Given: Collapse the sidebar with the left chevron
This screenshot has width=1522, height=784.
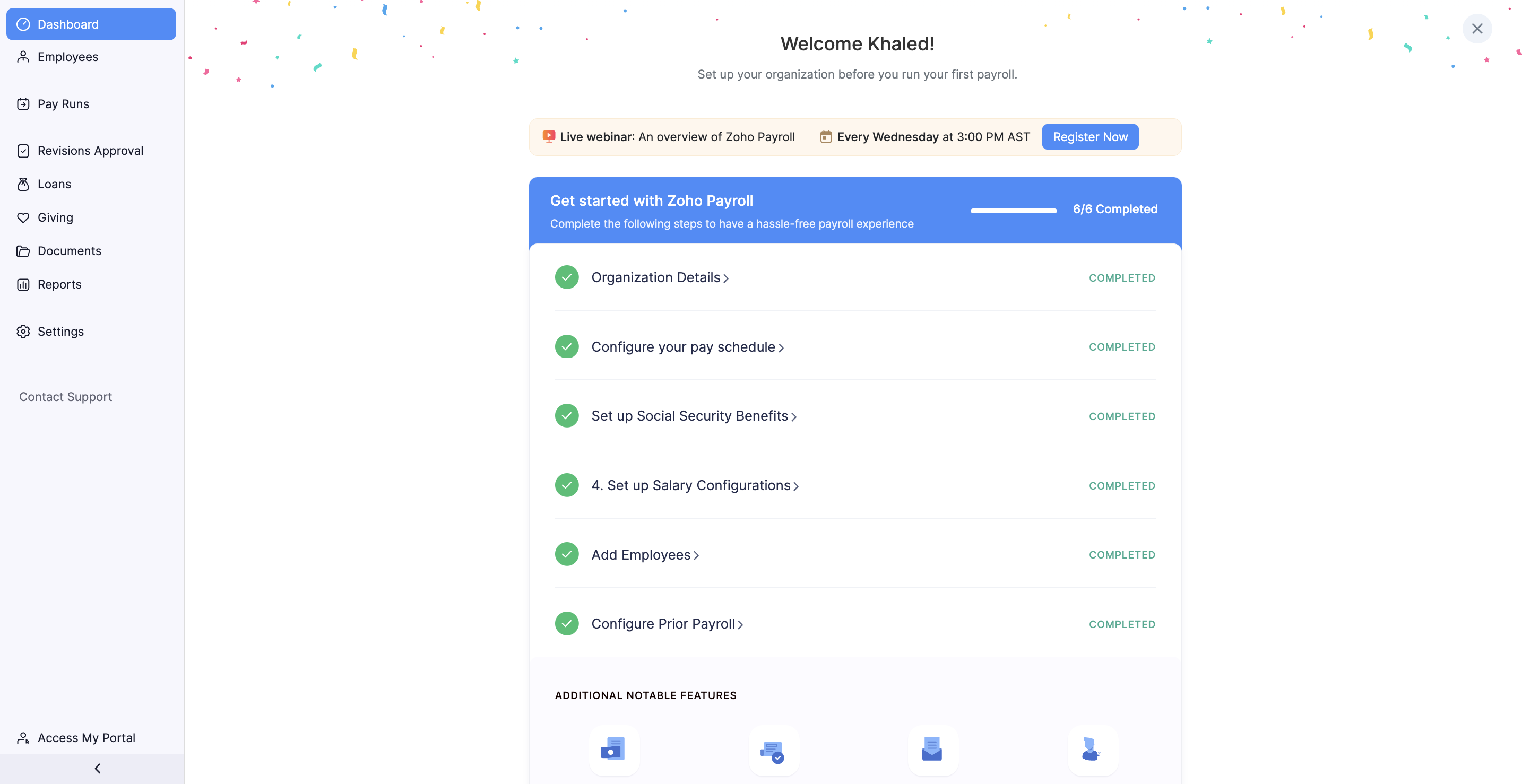Looking at the screenshot, I should pyautogui.click(x=98, y=768).
